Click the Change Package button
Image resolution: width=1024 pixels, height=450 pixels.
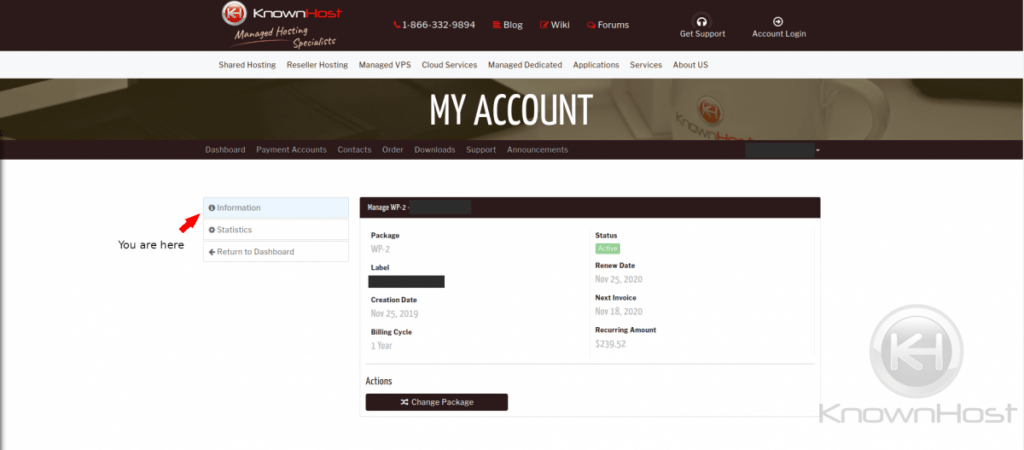(x=436, y=402)
